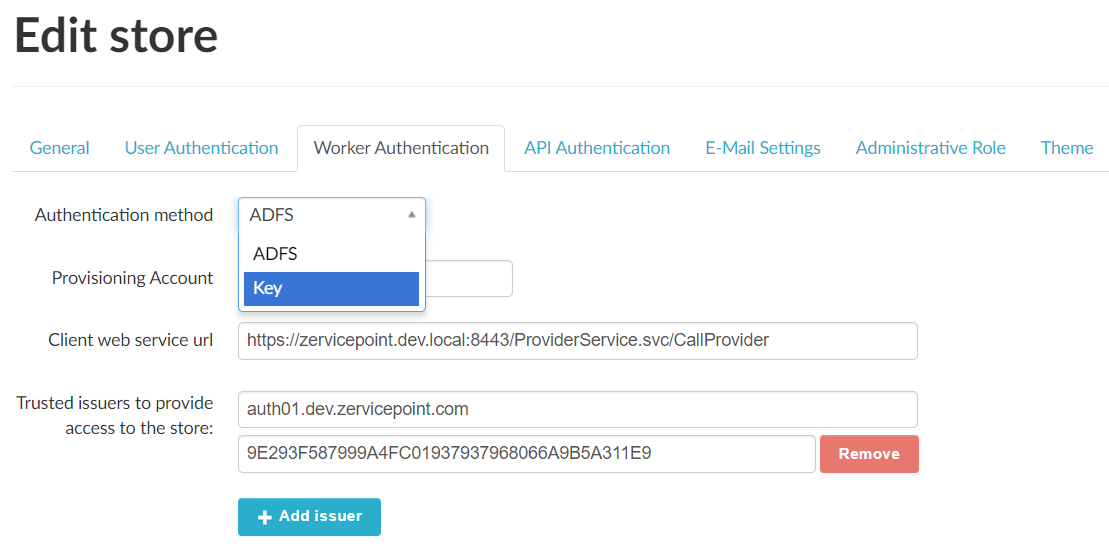Click the Client web service url label
The image size is (1109, 552).
[x=130, y=340]
